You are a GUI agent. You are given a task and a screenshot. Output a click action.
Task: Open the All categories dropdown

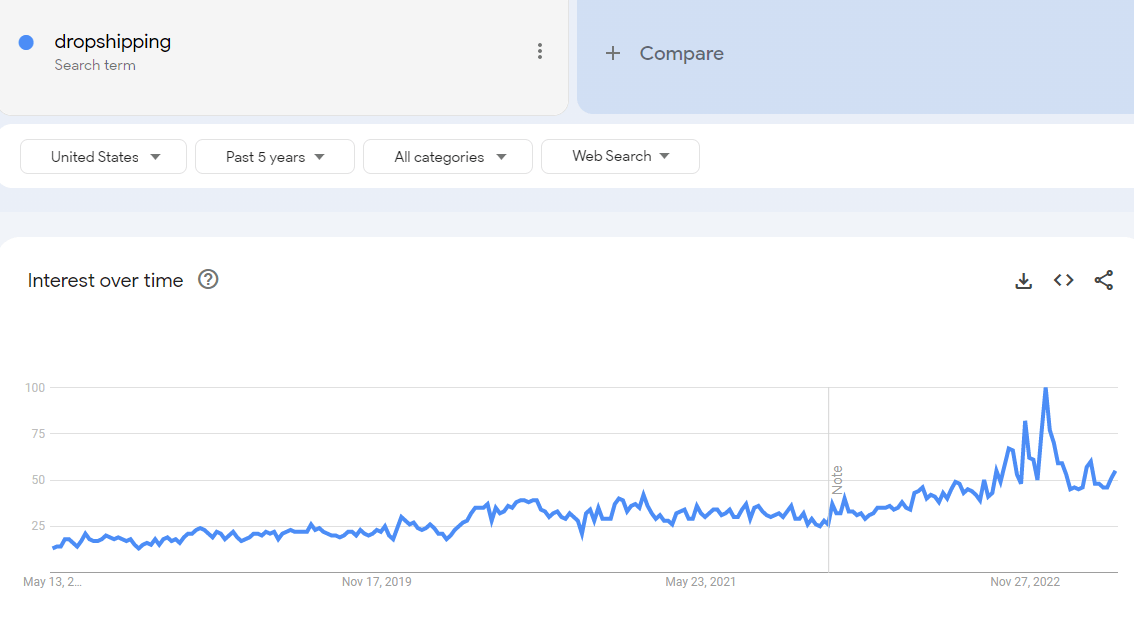pyautogui.click(x=447, y=156)
